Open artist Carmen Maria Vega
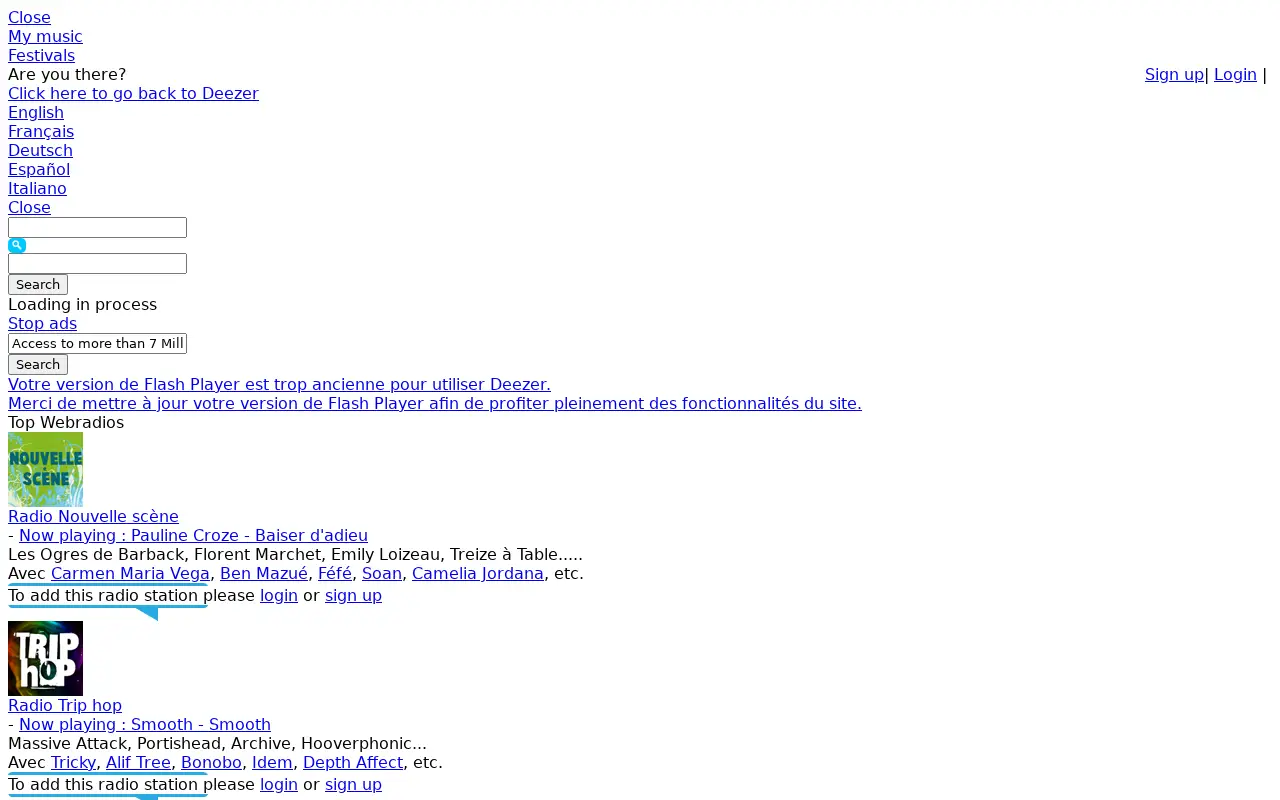1280x800 pixels. click(x=130, y=573)
